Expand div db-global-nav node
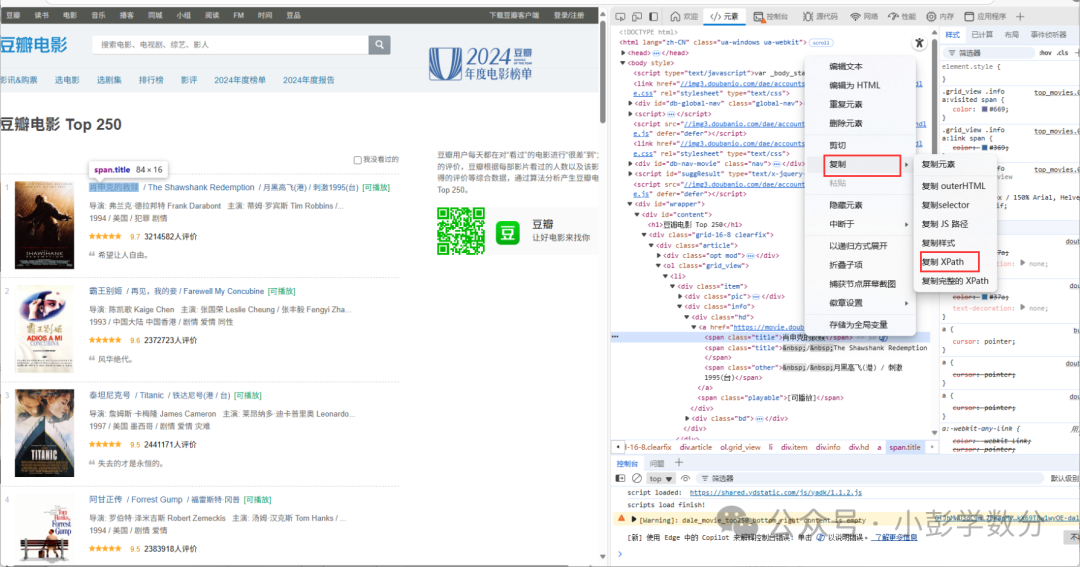Viewport: 1080px width, 567px height. click(x=630, y=103)
